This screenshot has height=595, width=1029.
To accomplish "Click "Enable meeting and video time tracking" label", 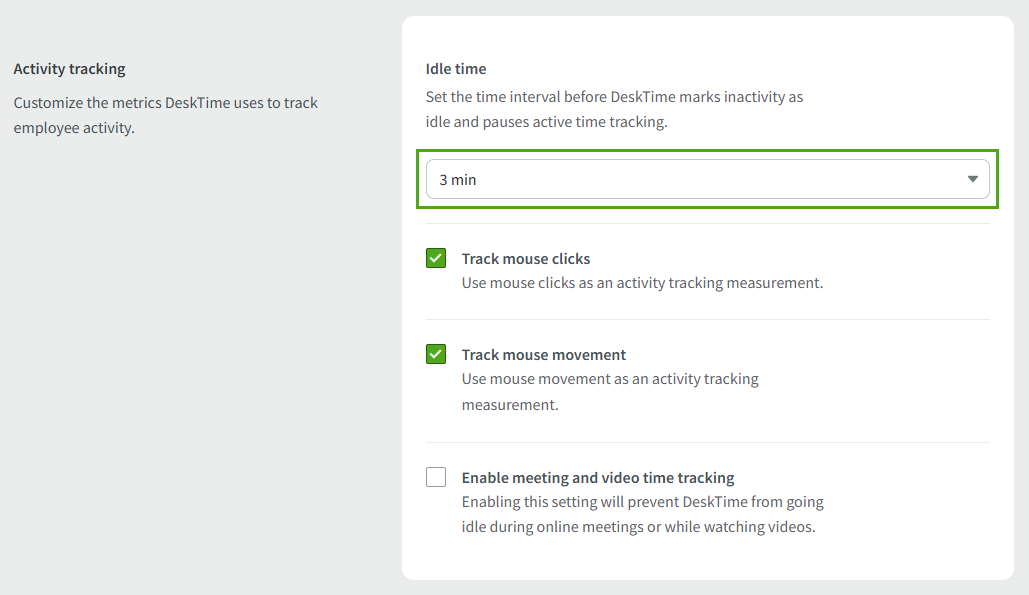I will click(x=598, y=478).
